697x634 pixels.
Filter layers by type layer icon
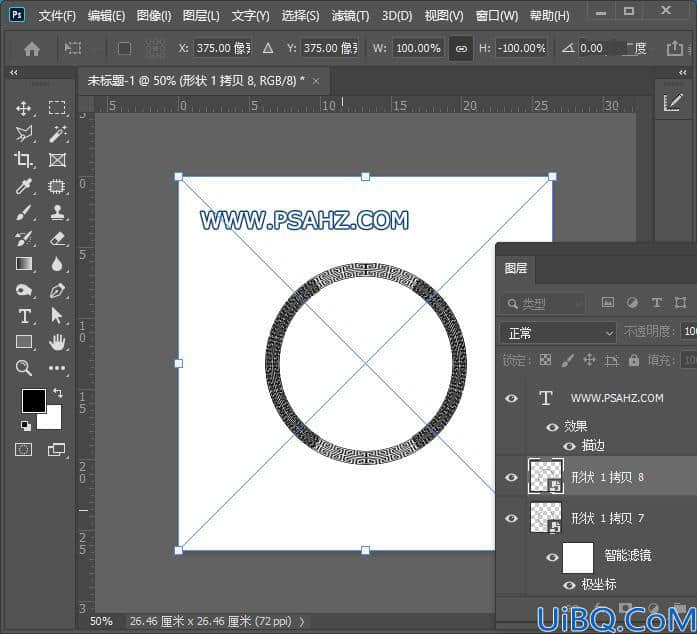[x=657, y=303]
